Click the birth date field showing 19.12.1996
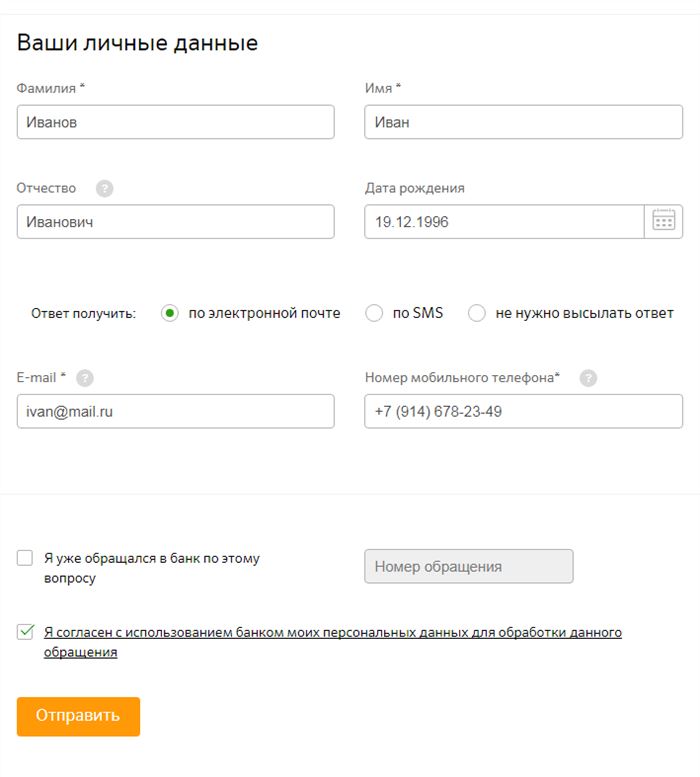The image size is (700, 777). (504, 222)
